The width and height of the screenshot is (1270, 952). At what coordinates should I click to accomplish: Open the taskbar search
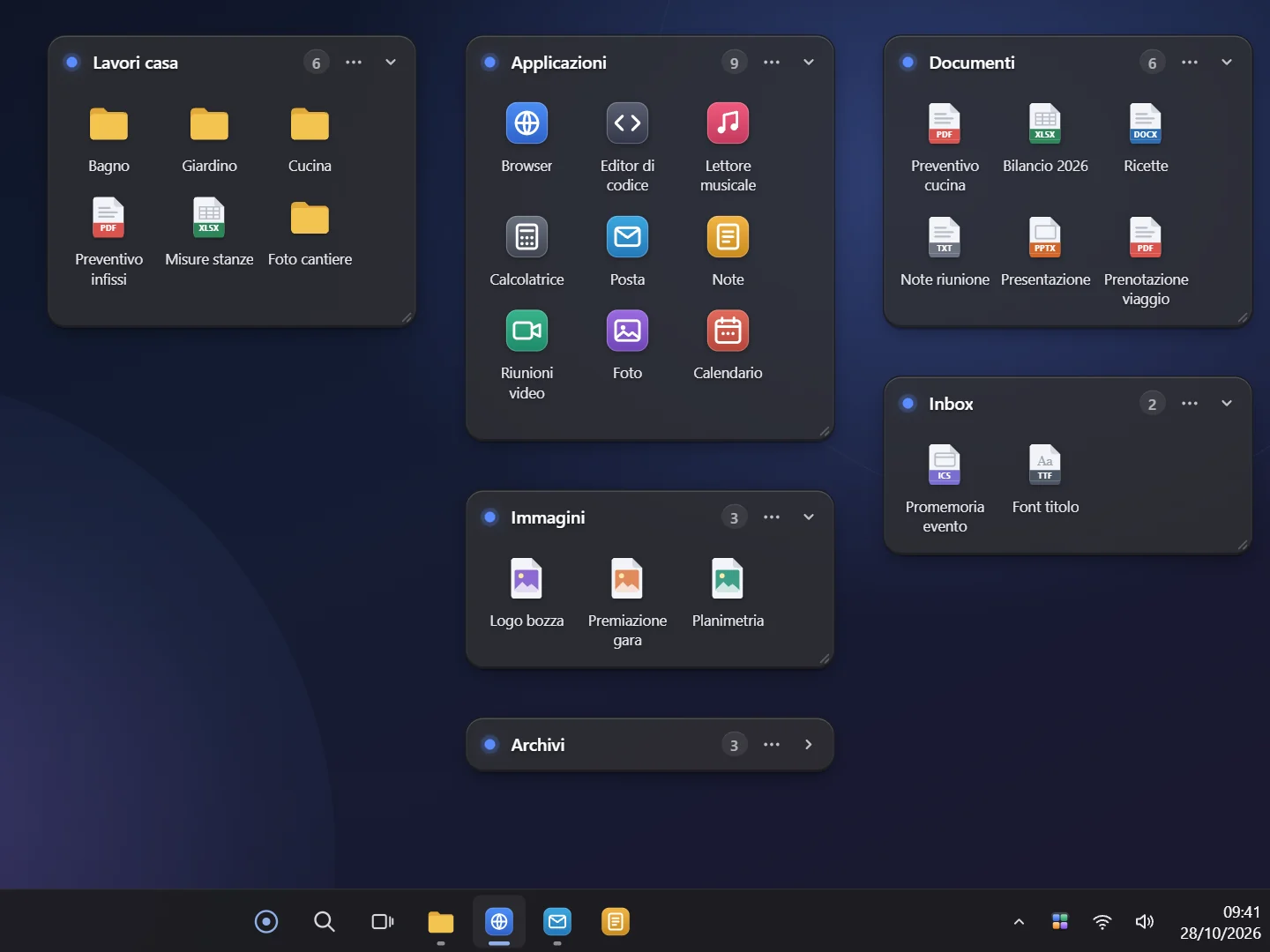325,922
